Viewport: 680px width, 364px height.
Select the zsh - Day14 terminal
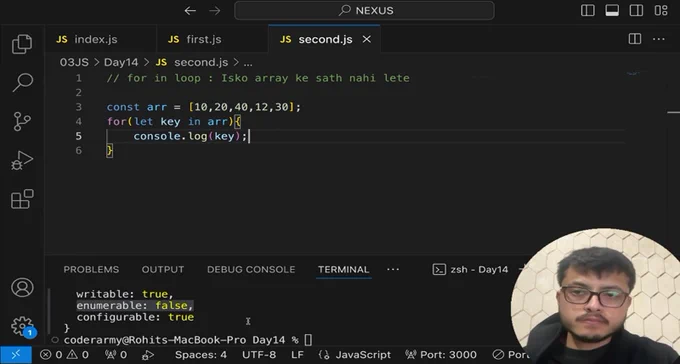coord(471,269)
